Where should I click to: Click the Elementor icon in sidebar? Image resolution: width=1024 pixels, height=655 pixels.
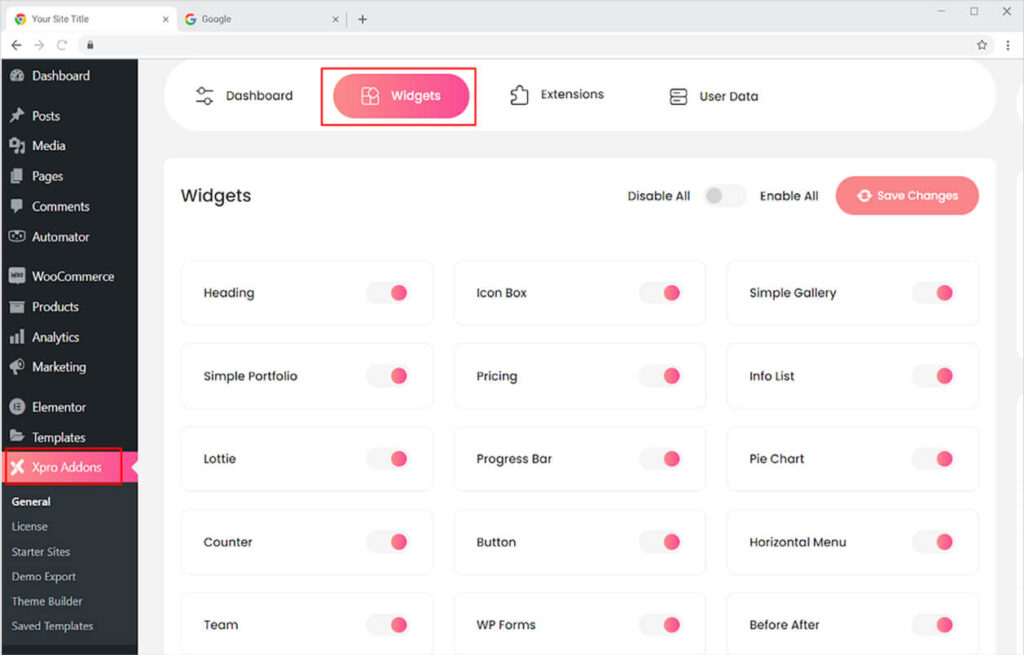click(16, 407)
